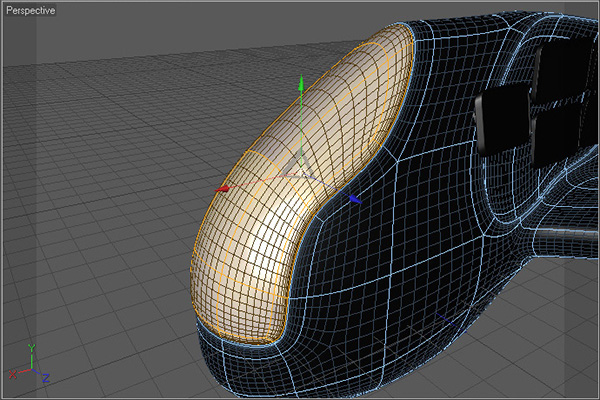Select the blue Z-axis arrow handle
The image size is (600, 400).
[x=354, y=200]
